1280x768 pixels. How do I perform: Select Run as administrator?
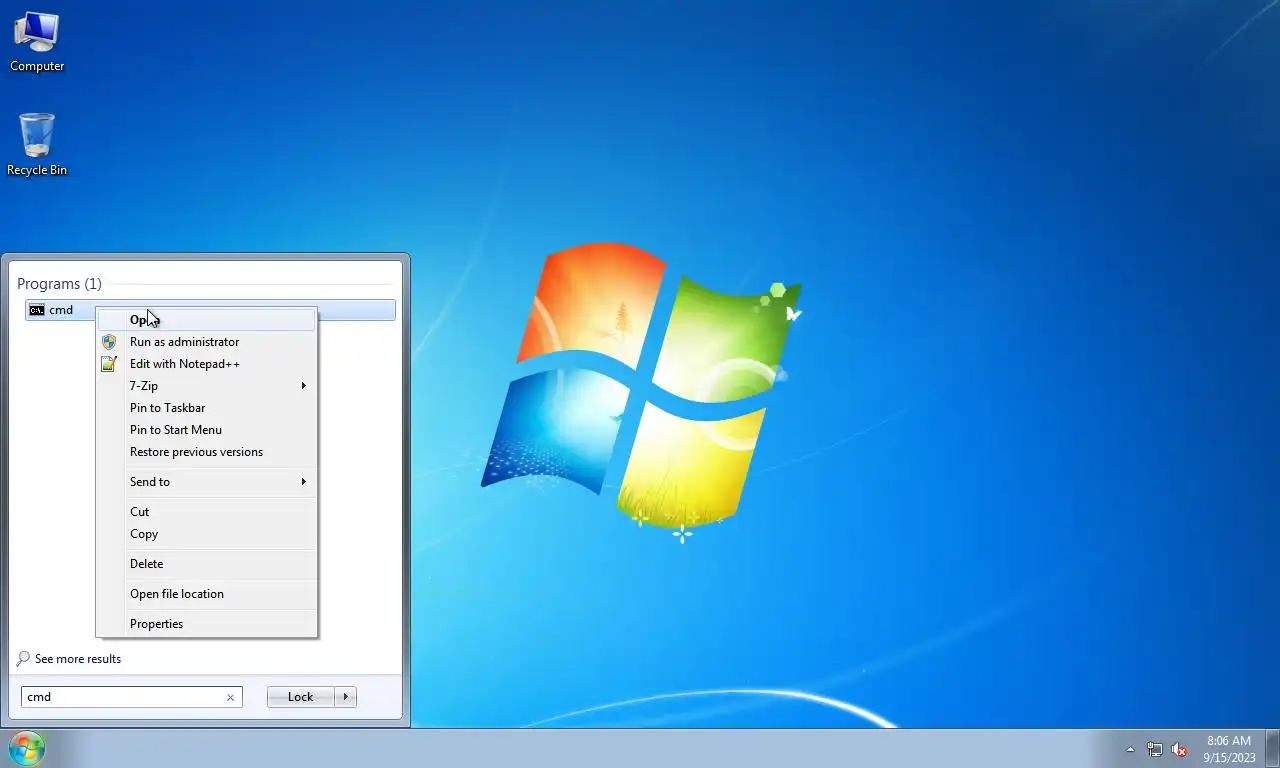207,342
